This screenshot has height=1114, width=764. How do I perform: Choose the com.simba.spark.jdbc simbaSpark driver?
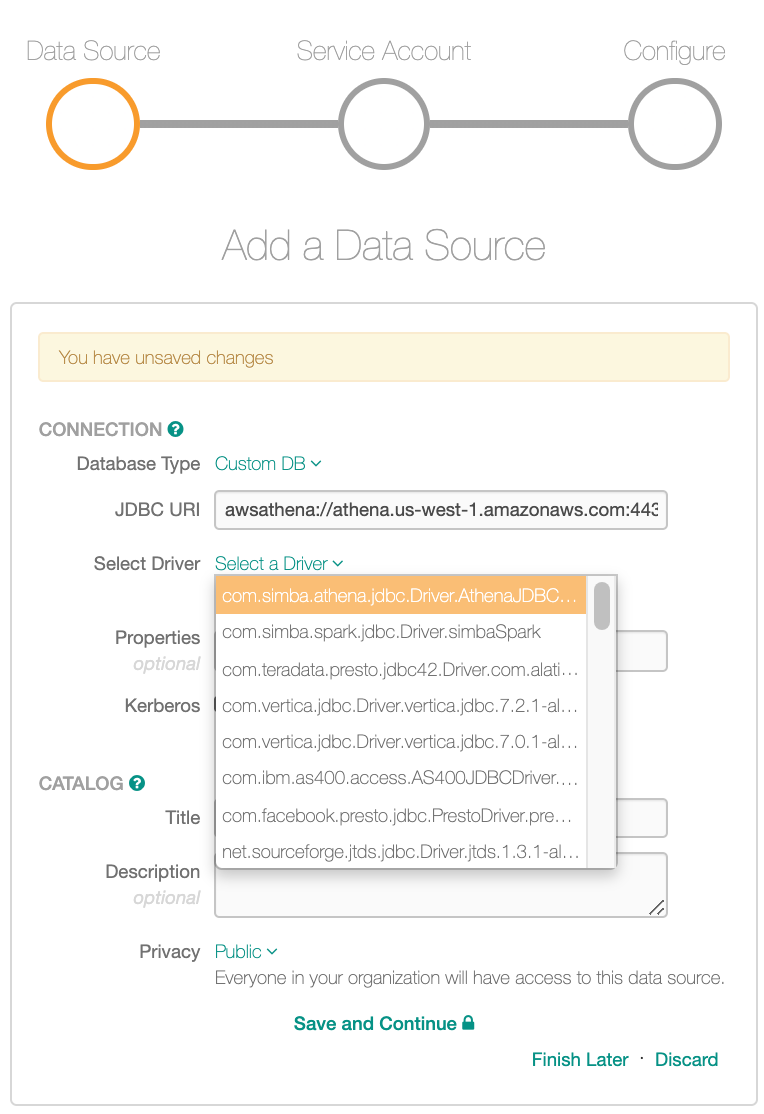coord(401,632)
